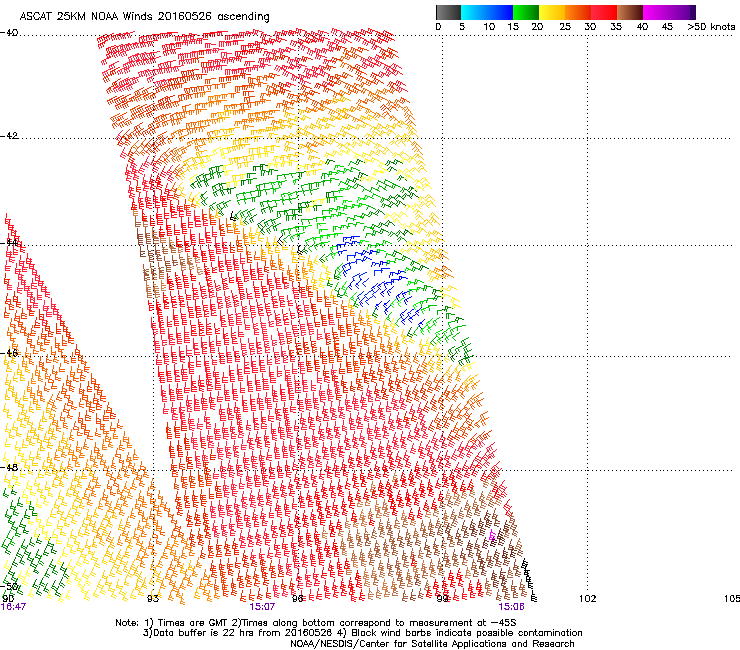Viewport: 740px width, 650px height.
Task: Click the '102' longitude axis label
Action: click(588, 599)
